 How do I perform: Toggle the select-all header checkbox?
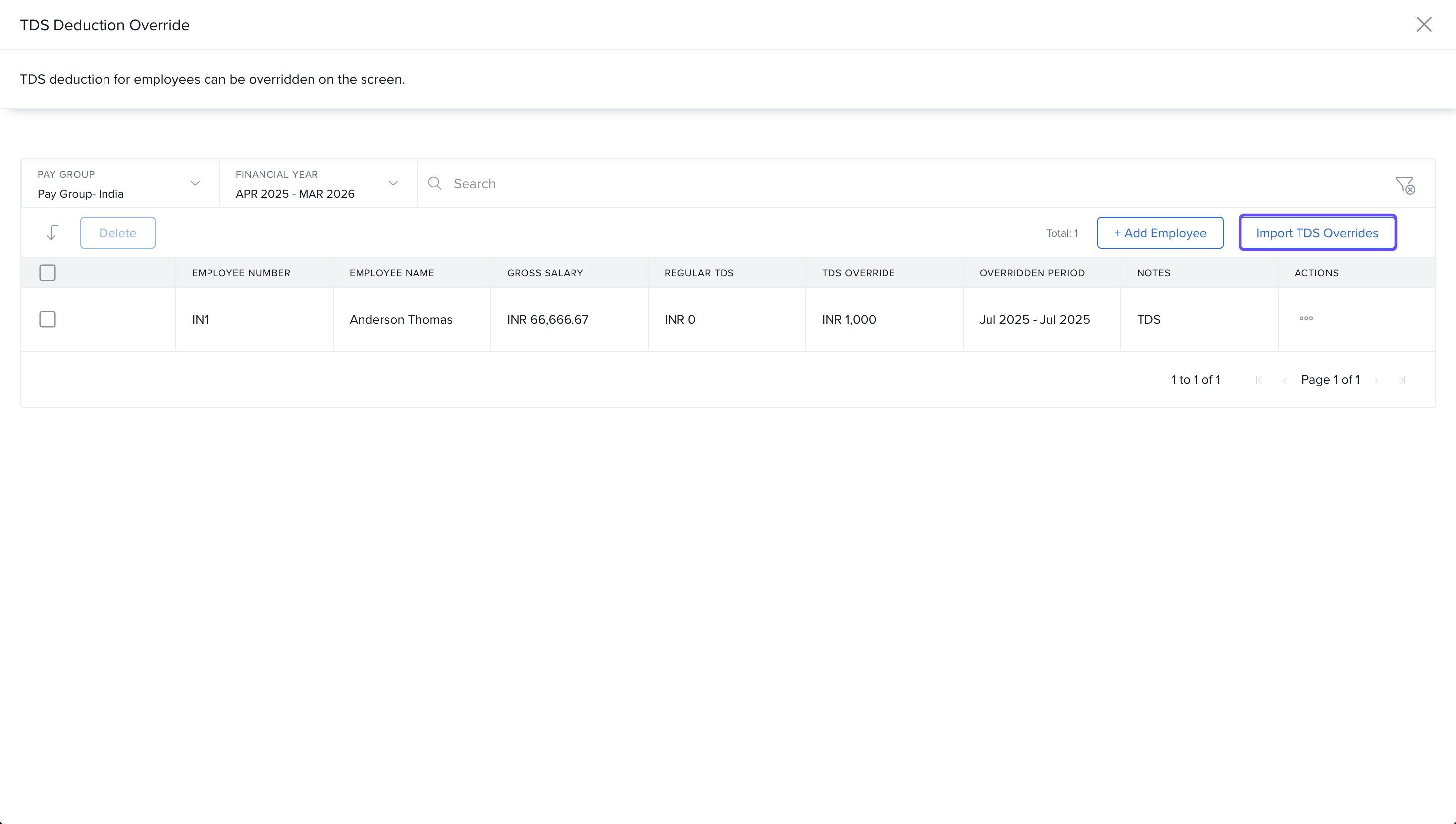pyautogui.click(x=48, y=273)
